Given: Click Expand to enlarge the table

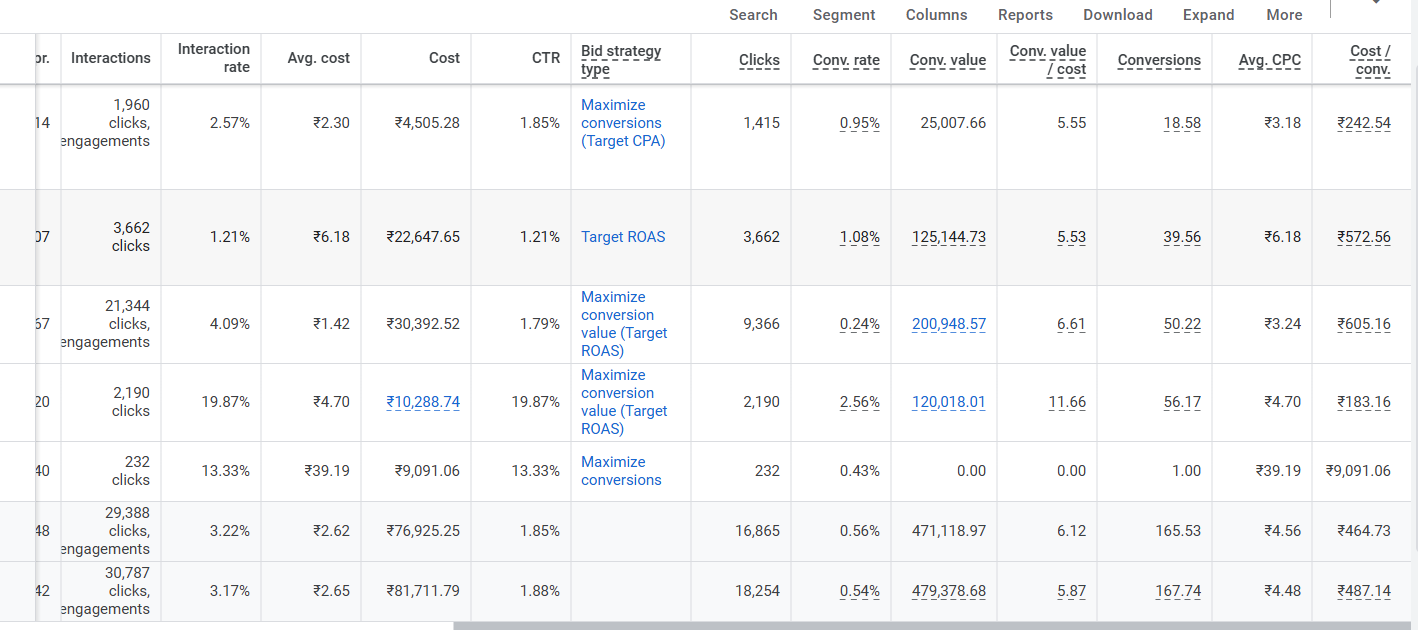Looking at the screenshot, I should pos(1208,15).
